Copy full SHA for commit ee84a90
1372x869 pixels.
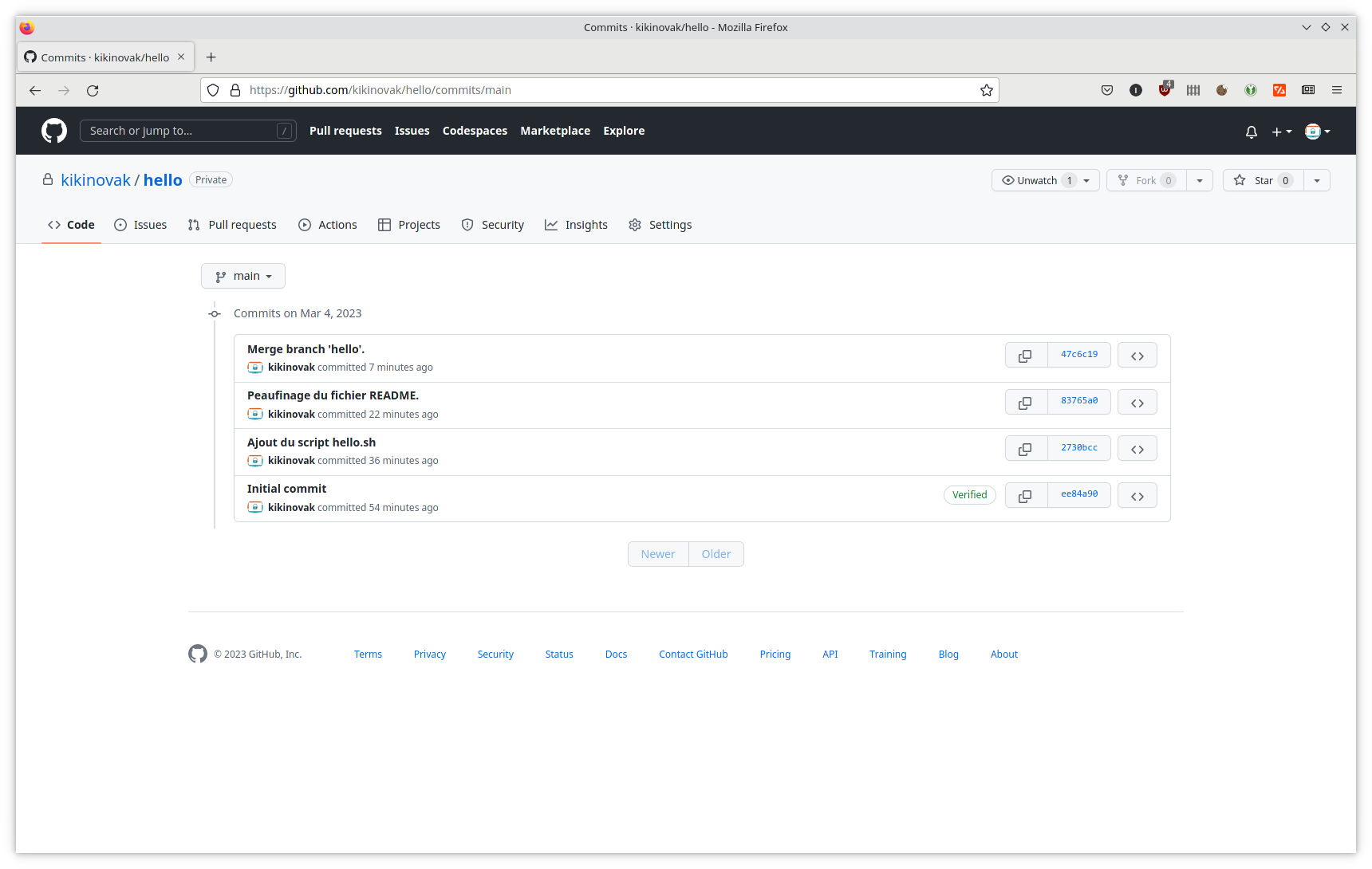point(1026,496)
